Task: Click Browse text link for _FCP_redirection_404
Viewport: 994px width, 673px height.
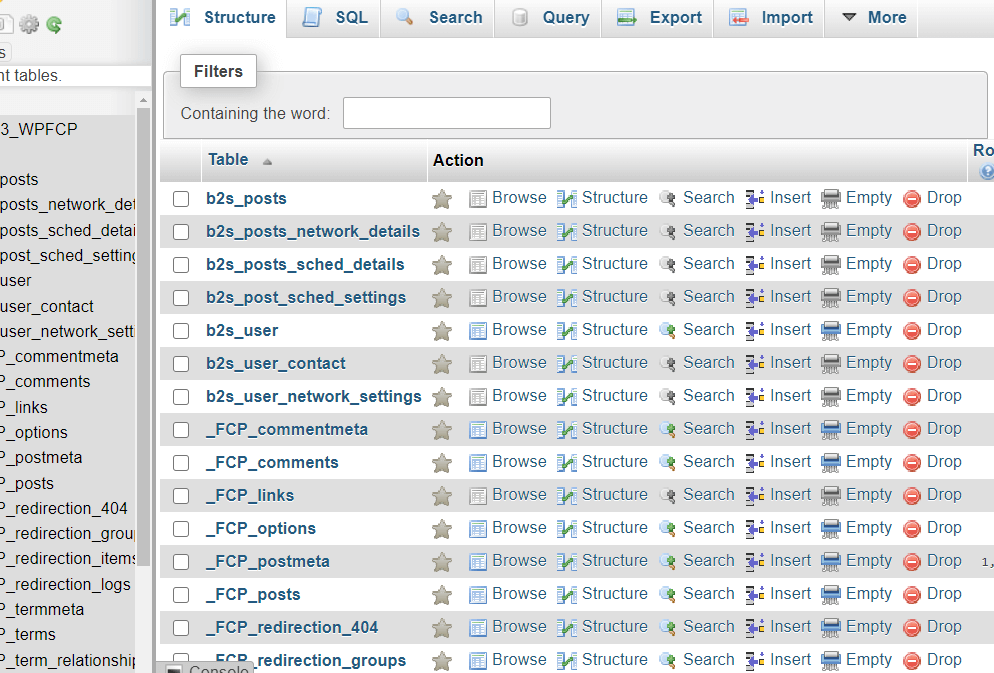Action: click(x=519, y=626)
